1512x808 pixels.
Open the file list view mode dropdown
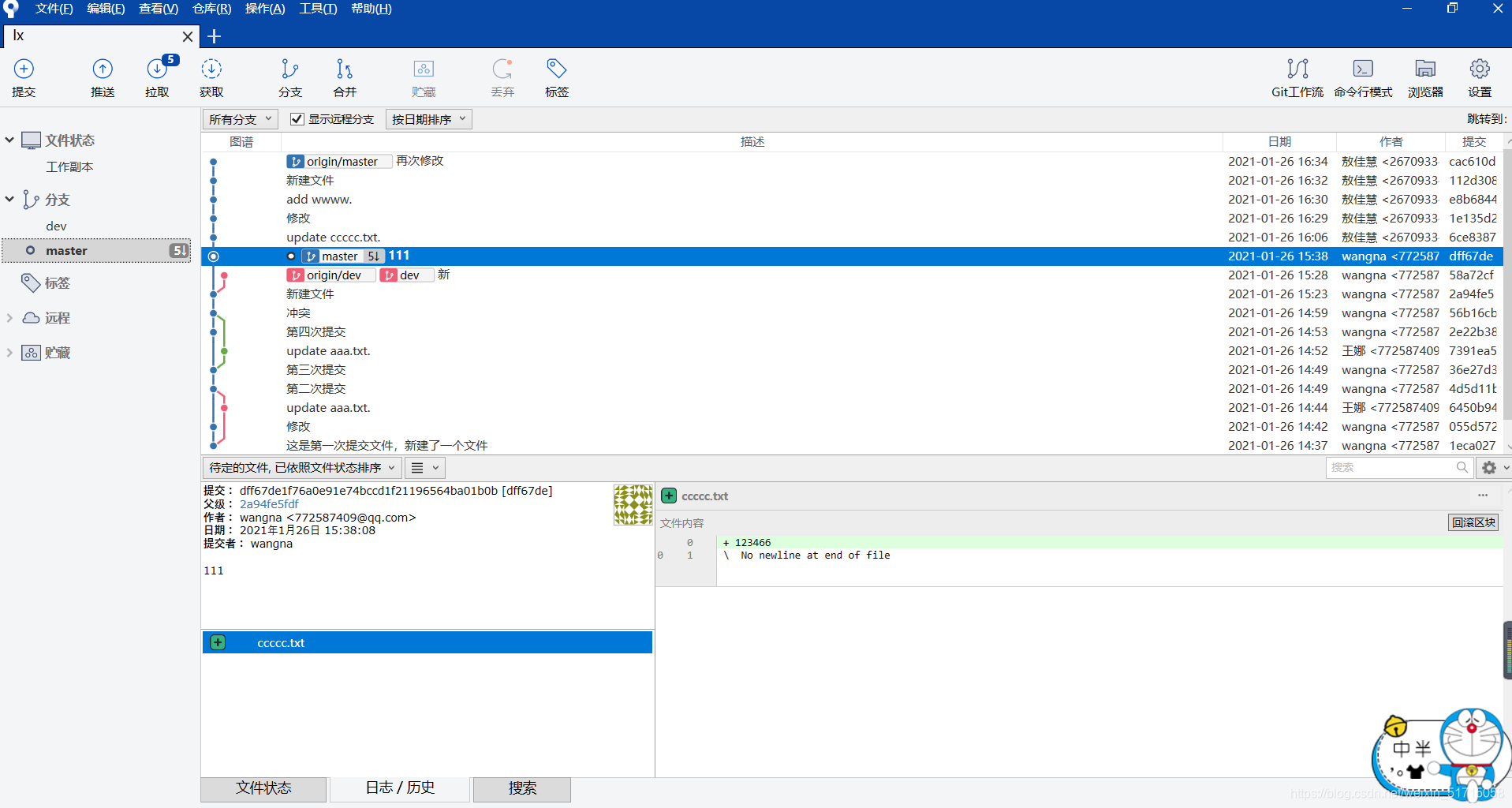click(x=425, y=467)
